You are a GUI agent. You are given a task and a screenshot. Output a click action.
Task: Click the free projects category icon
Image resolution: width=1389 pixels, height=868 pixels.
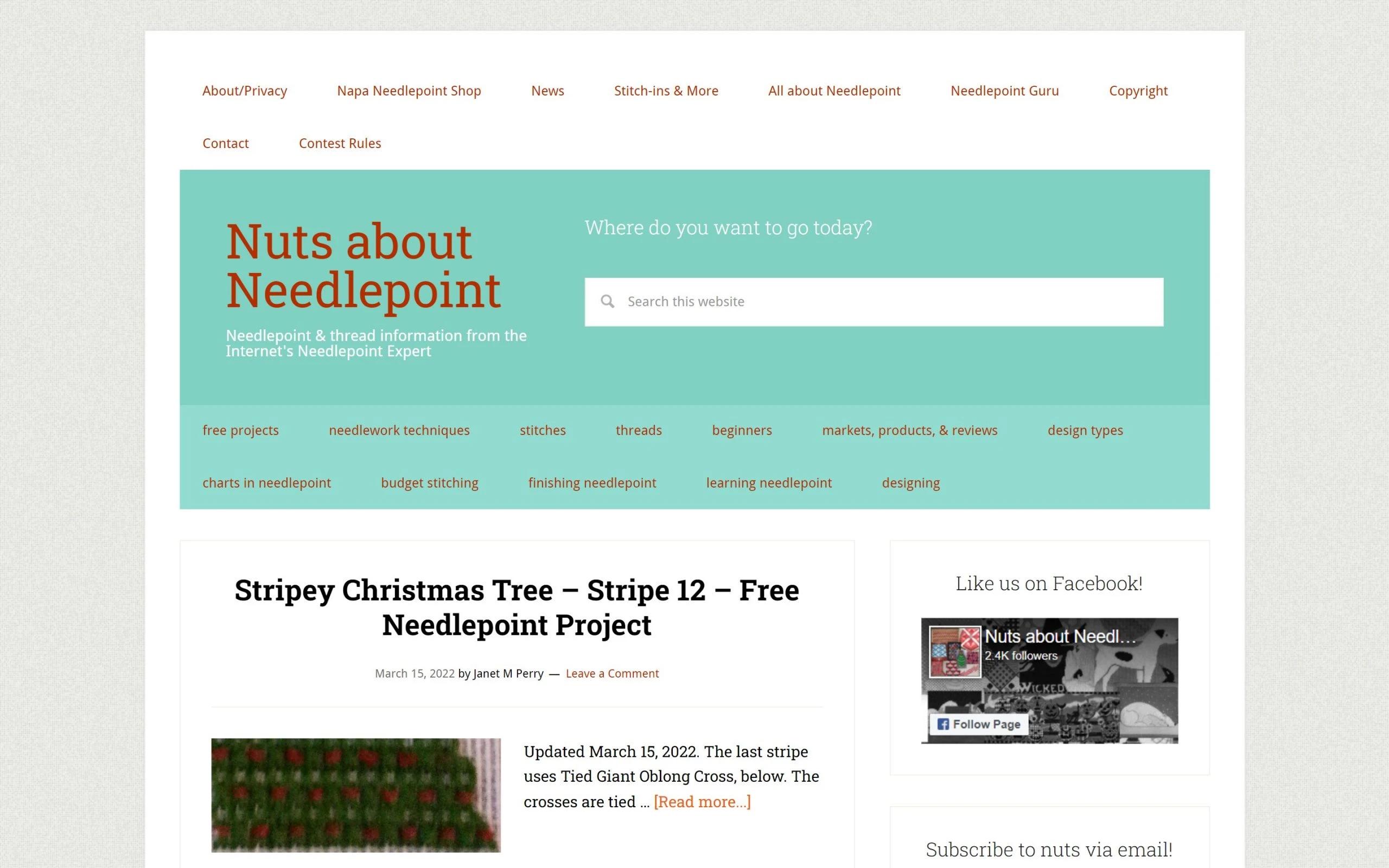coord(240,430)
